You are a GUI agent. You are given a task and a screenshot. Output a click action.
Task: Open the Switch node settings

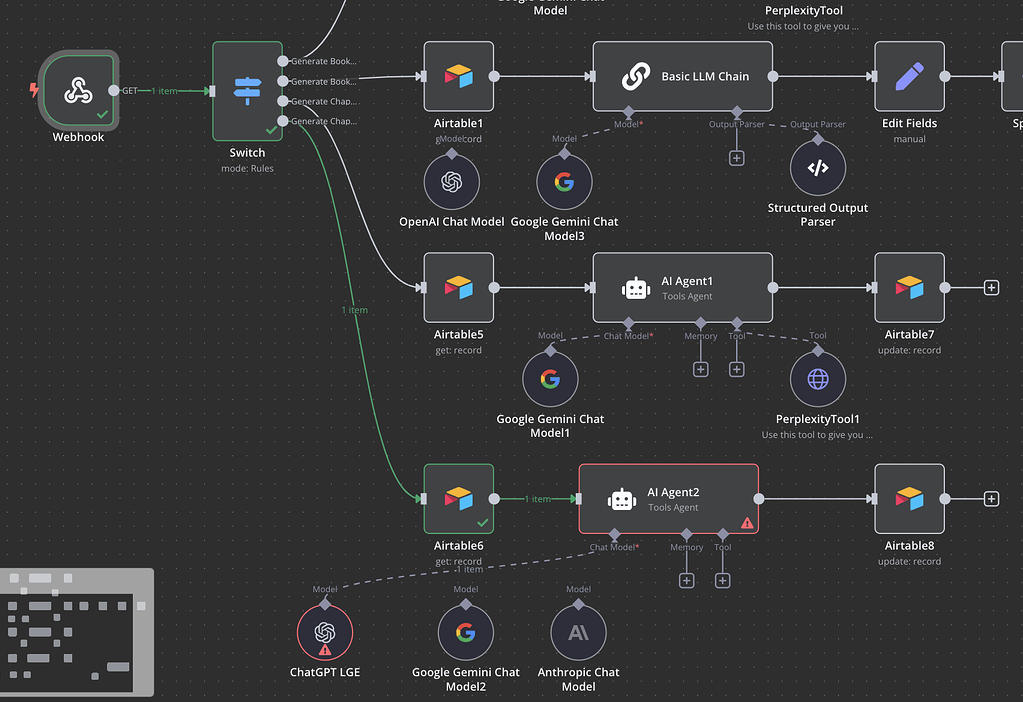click(x=246, y=90)
